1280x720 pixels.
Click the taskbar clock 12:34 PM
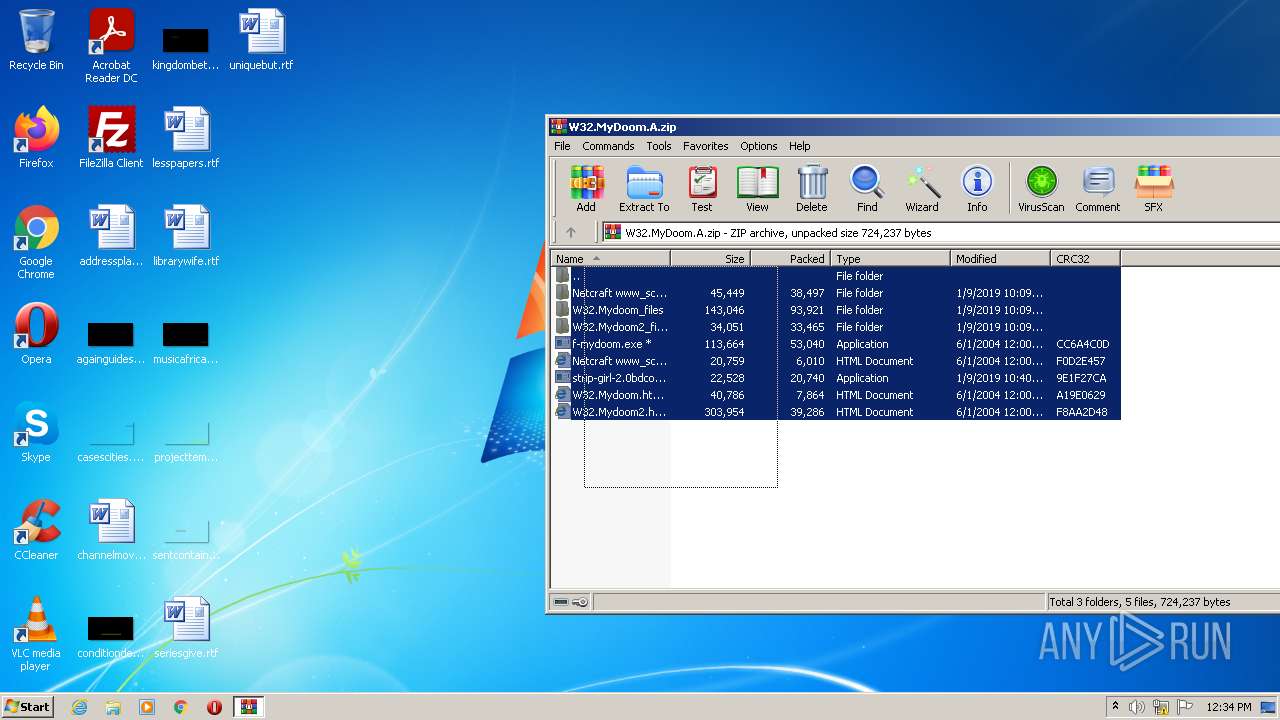[1229, 707]
